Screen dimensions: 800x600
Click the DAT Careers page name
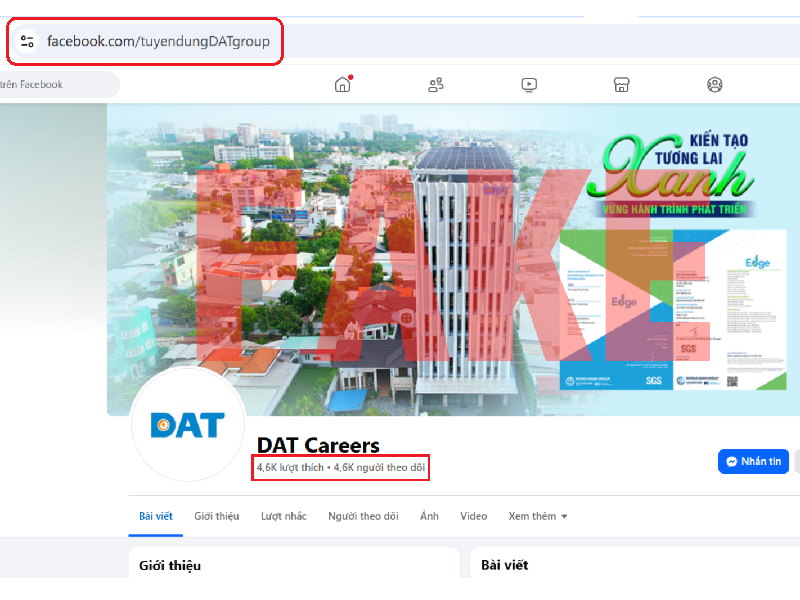click(x=318, y=445)
